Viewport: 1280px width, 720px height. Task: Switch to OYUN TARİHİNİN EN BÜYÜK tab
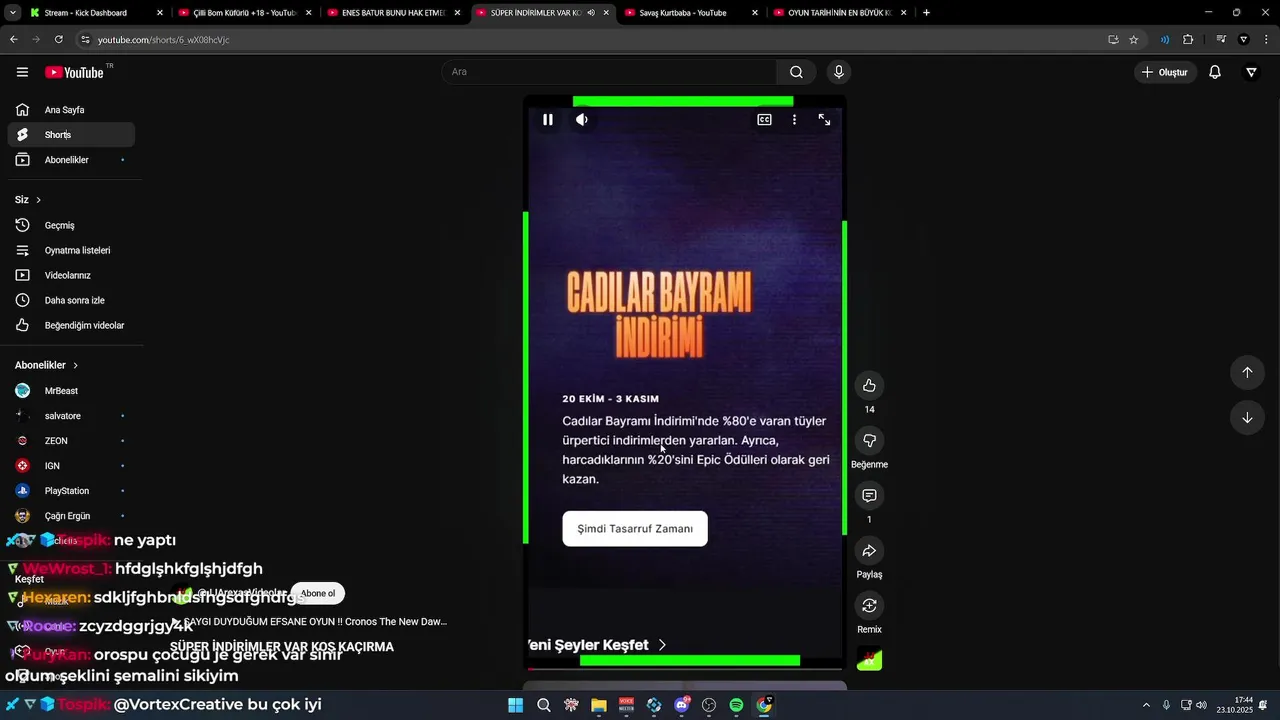coord(841,13)
